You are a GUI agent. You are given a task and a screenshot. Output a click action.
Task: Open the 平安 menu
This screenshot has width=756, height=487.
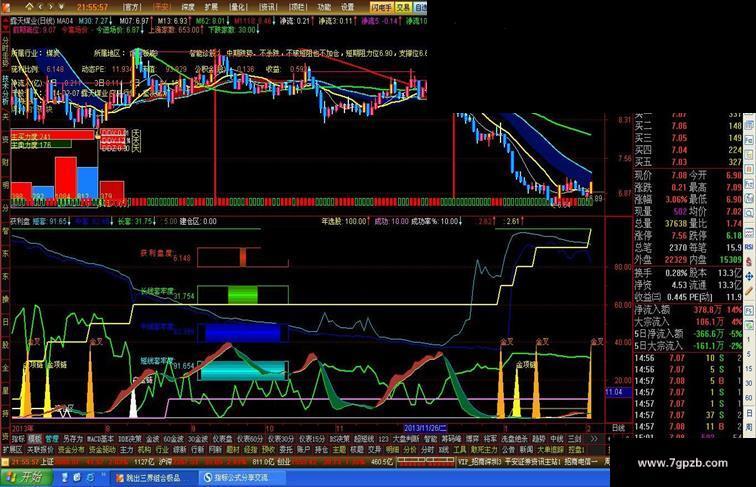[162, 7]
